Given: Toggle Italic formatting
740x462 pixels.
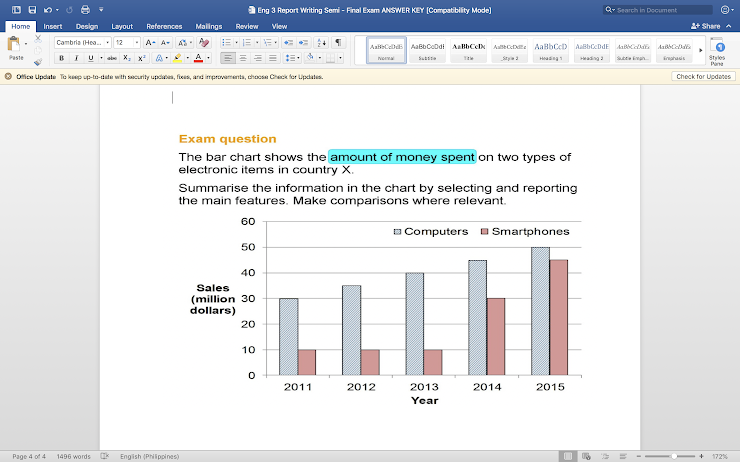Looking at the screenshot, I should tap(76, 58).
